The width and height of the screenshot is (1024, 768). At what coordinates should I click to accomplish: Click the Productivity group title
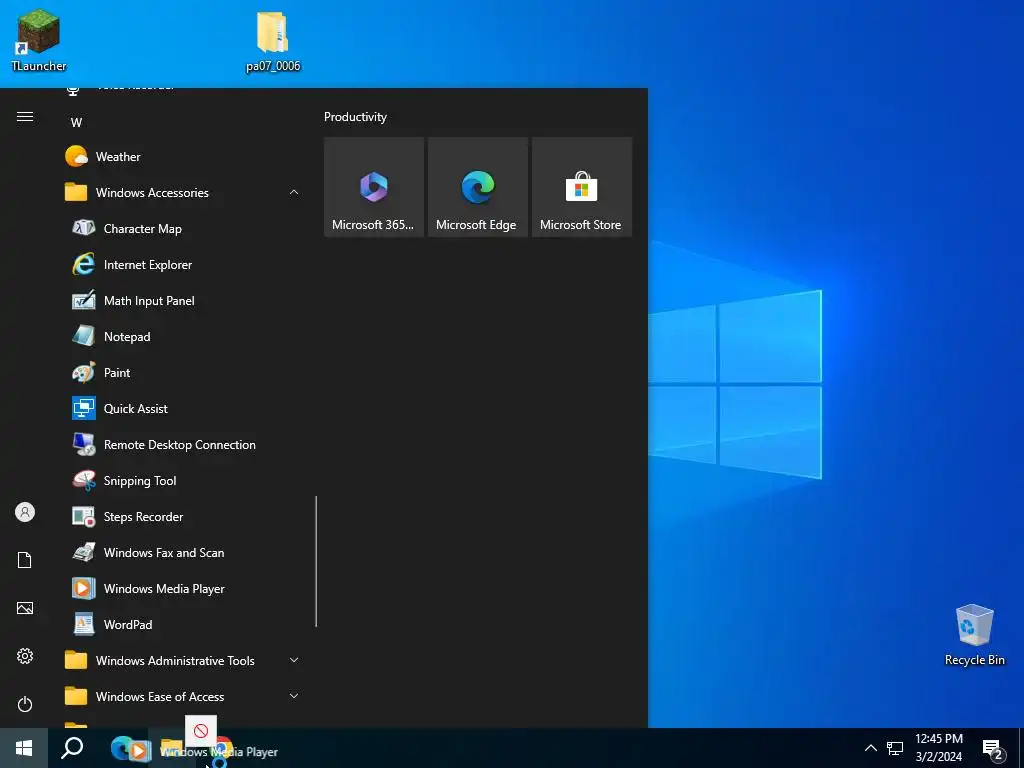click(355, 117)
